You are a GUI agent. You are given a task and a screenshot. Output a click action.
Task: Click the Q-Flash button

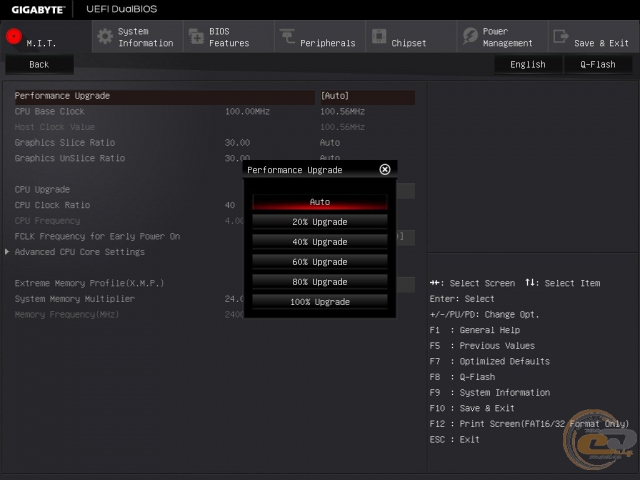coord(597,64)
